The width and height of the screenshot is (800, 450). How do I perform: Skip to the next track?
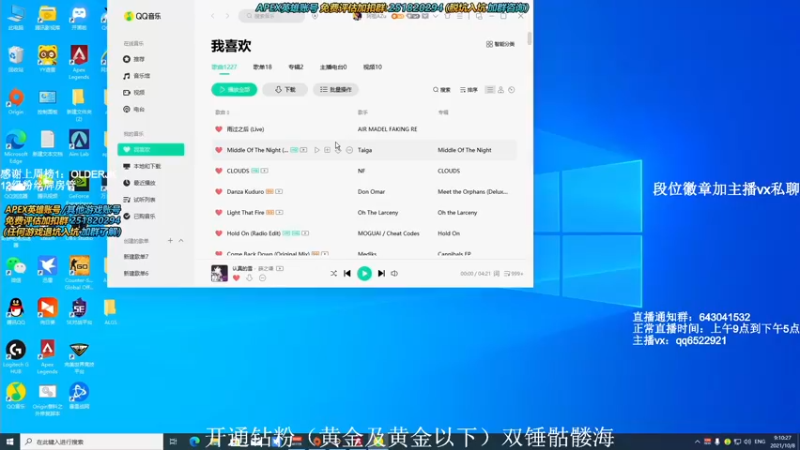click(x=381, y=273)
